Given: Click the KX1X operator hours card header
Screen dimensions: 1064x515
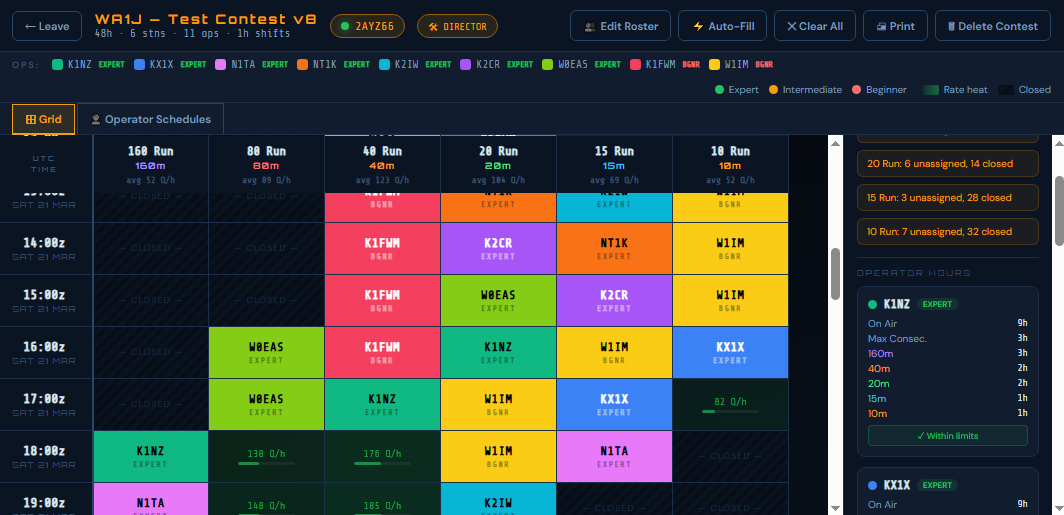Looking at the screenshot, I should [948, 485].
